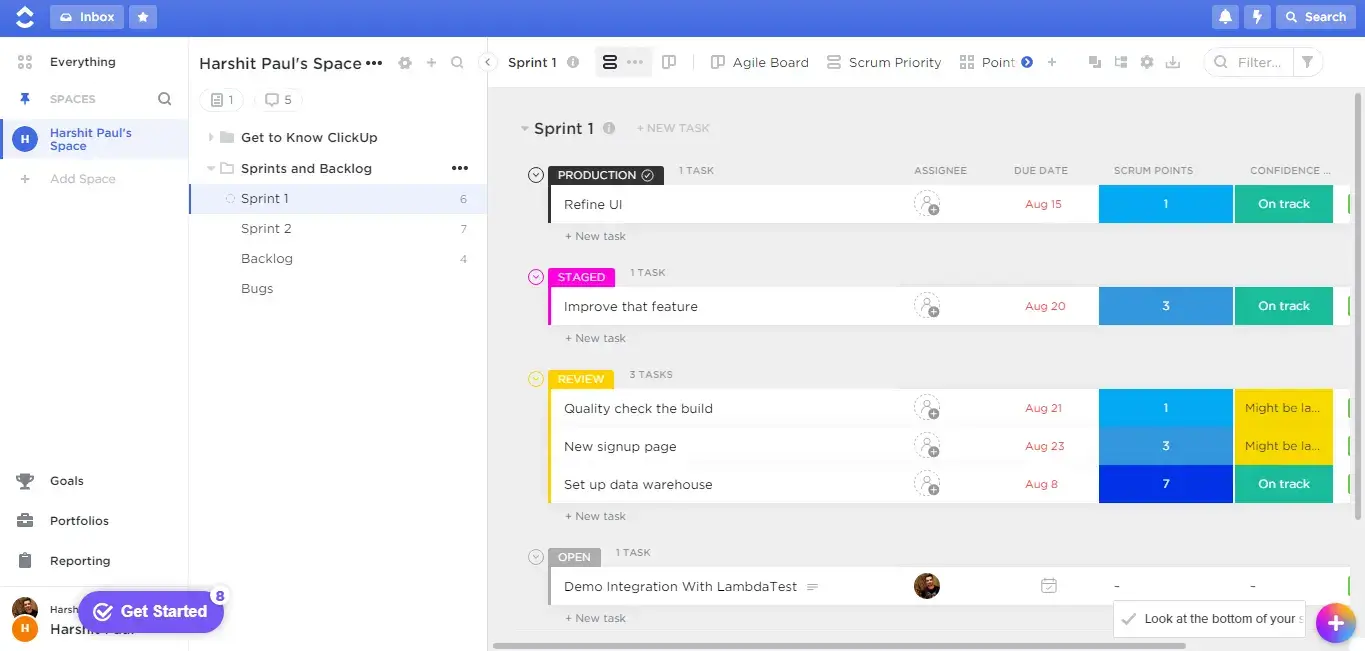Click the Get Started button
The image size is (1365, 651).
pos(151,611)
